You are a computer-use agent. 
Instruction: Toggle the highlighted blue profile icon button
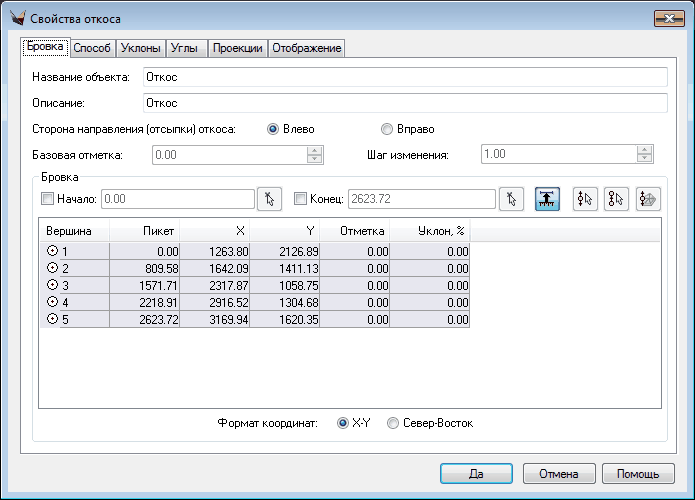(x=547, y=199)
